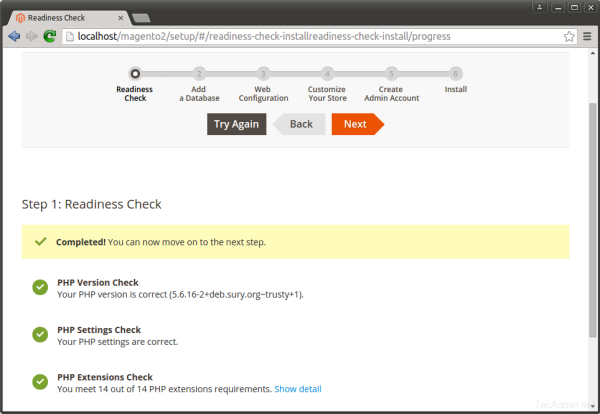Reload the page with the refresh icon
Viewport: 600px width, 414px height.
(x=49, y=36)
